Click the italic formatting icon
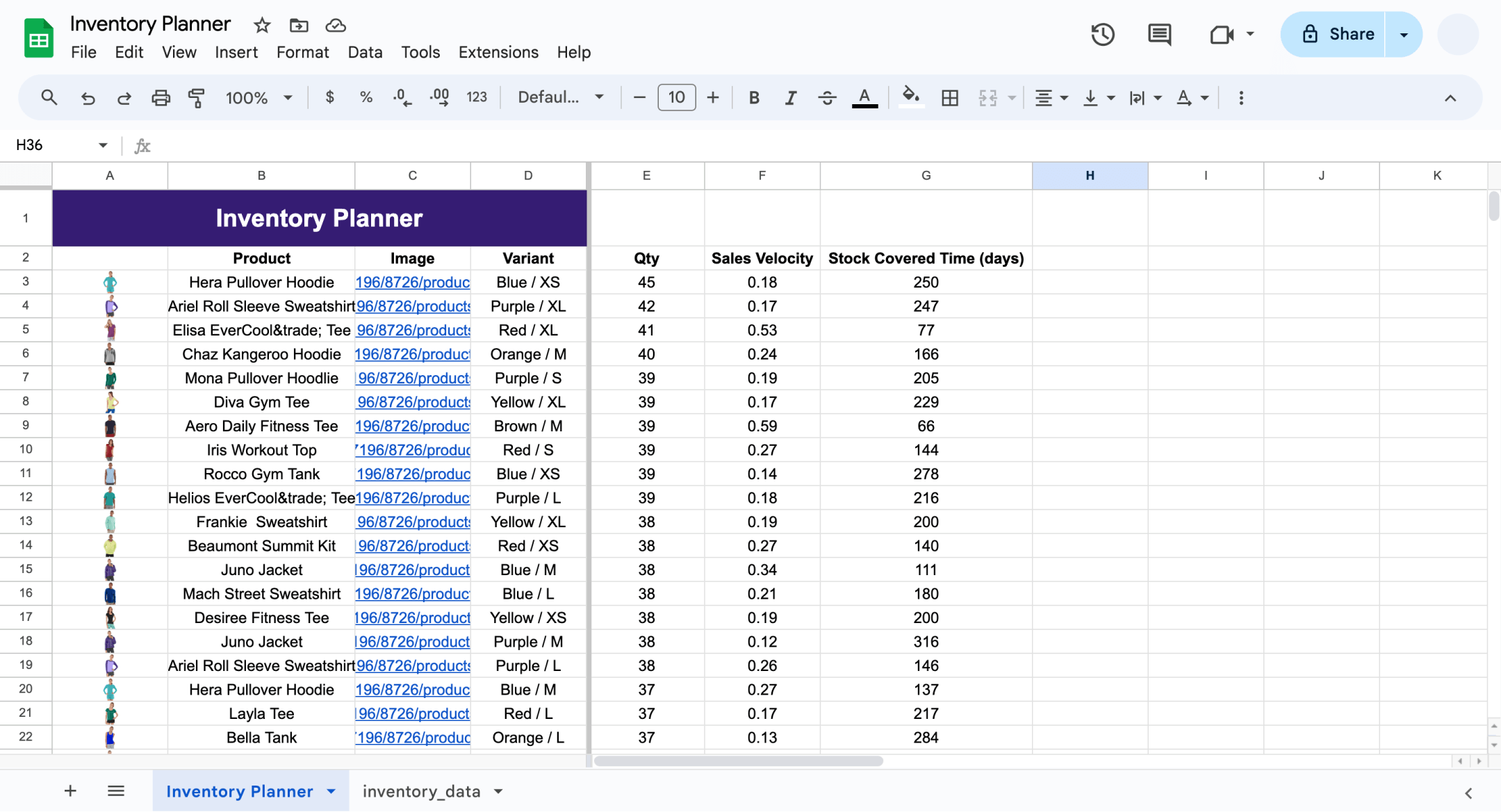1501x812 pixels. pyautogui.click(x=791, y=98)
